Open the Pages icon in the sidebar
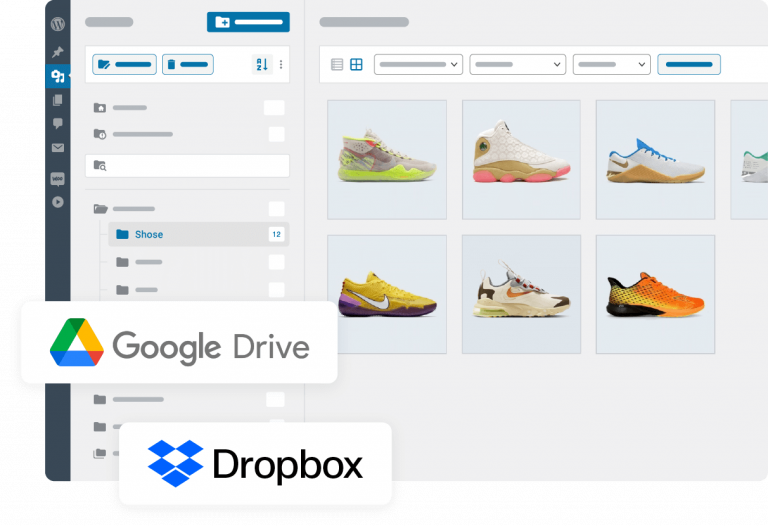 (x=58, y=100)
